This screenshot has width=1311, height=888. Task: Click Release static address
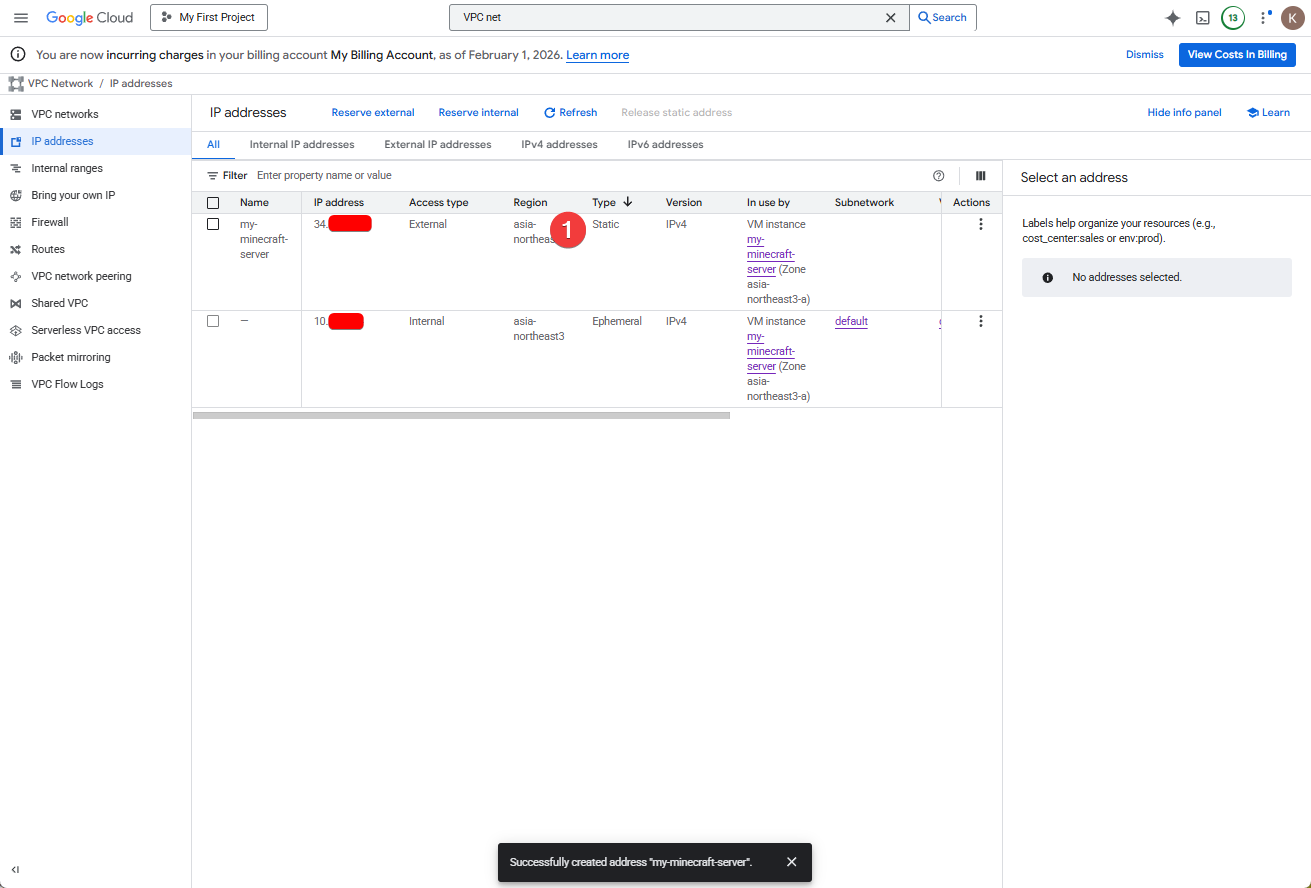coord(677,113)
